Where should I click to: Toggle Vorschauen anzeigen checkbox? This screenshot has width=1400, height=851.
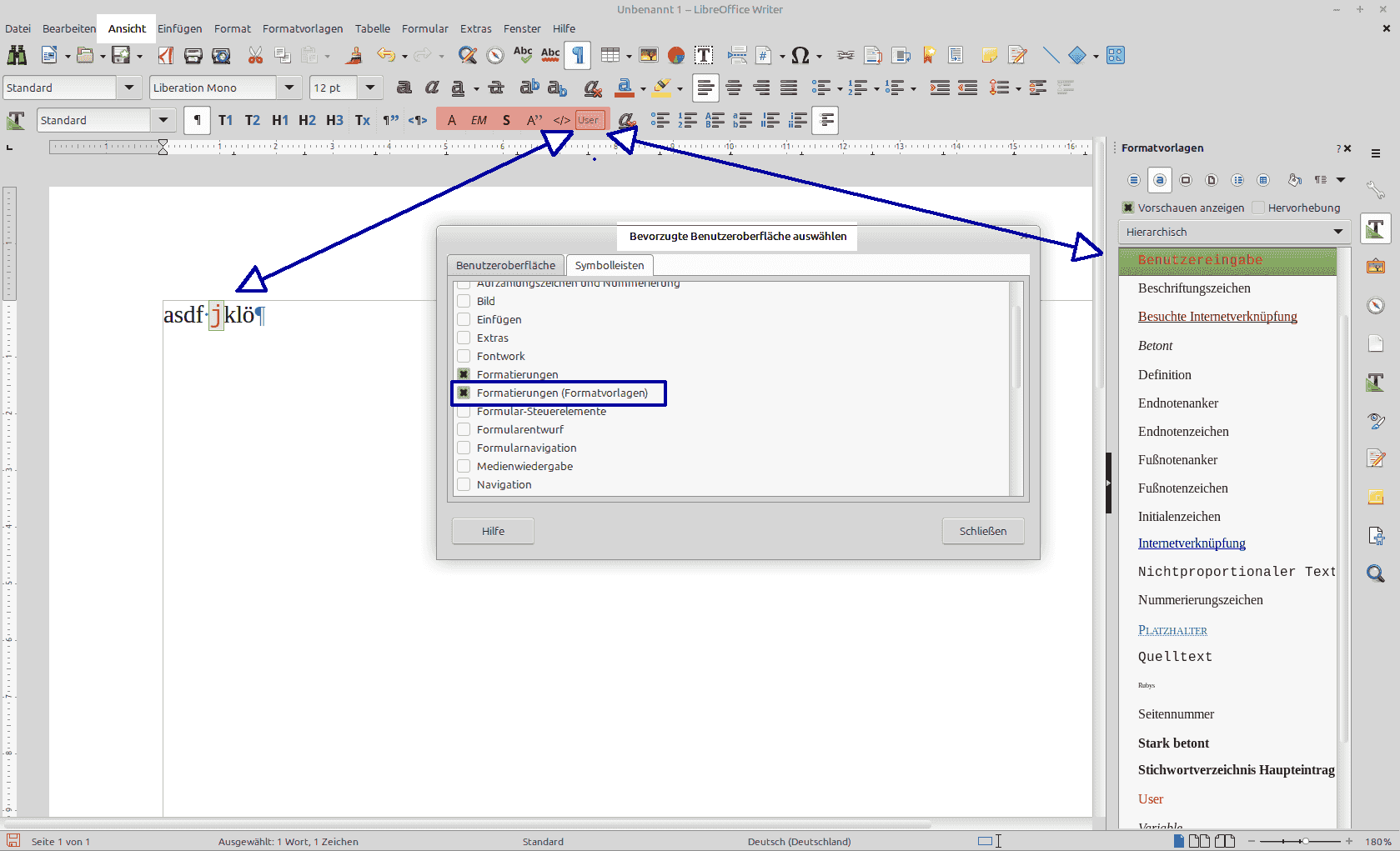[1128, 208]
